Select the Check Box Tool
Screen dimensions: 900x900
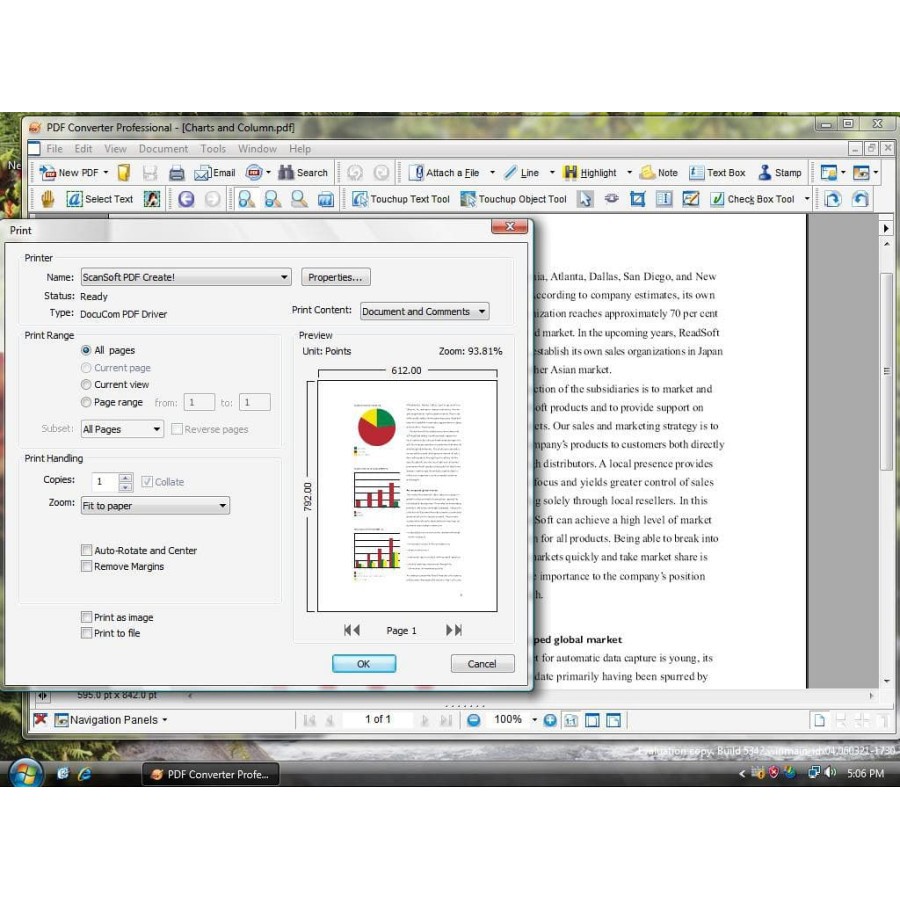752,199
